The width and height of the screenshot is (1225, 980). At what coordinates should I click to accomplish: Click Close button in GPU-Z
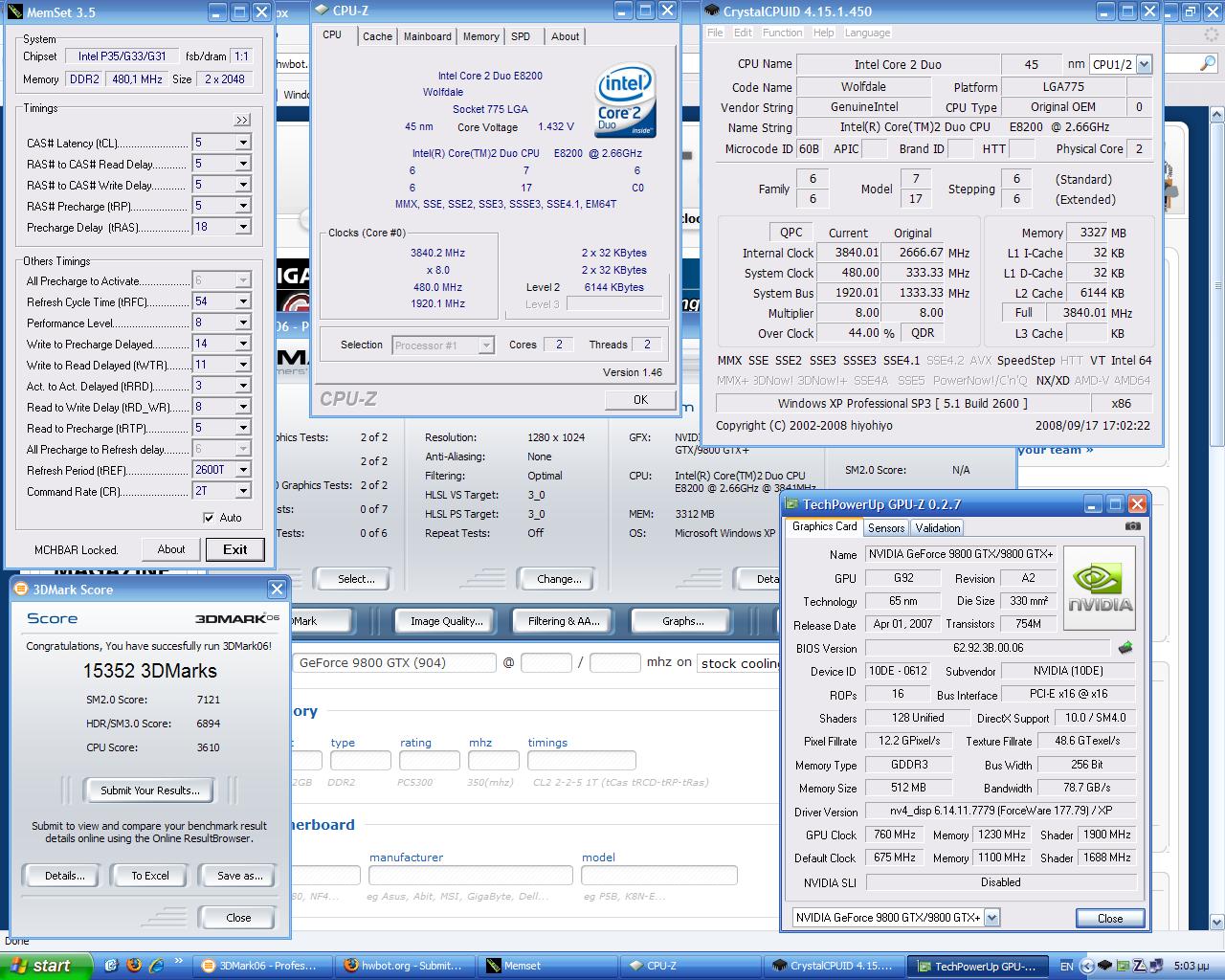tap(1110, 918)
